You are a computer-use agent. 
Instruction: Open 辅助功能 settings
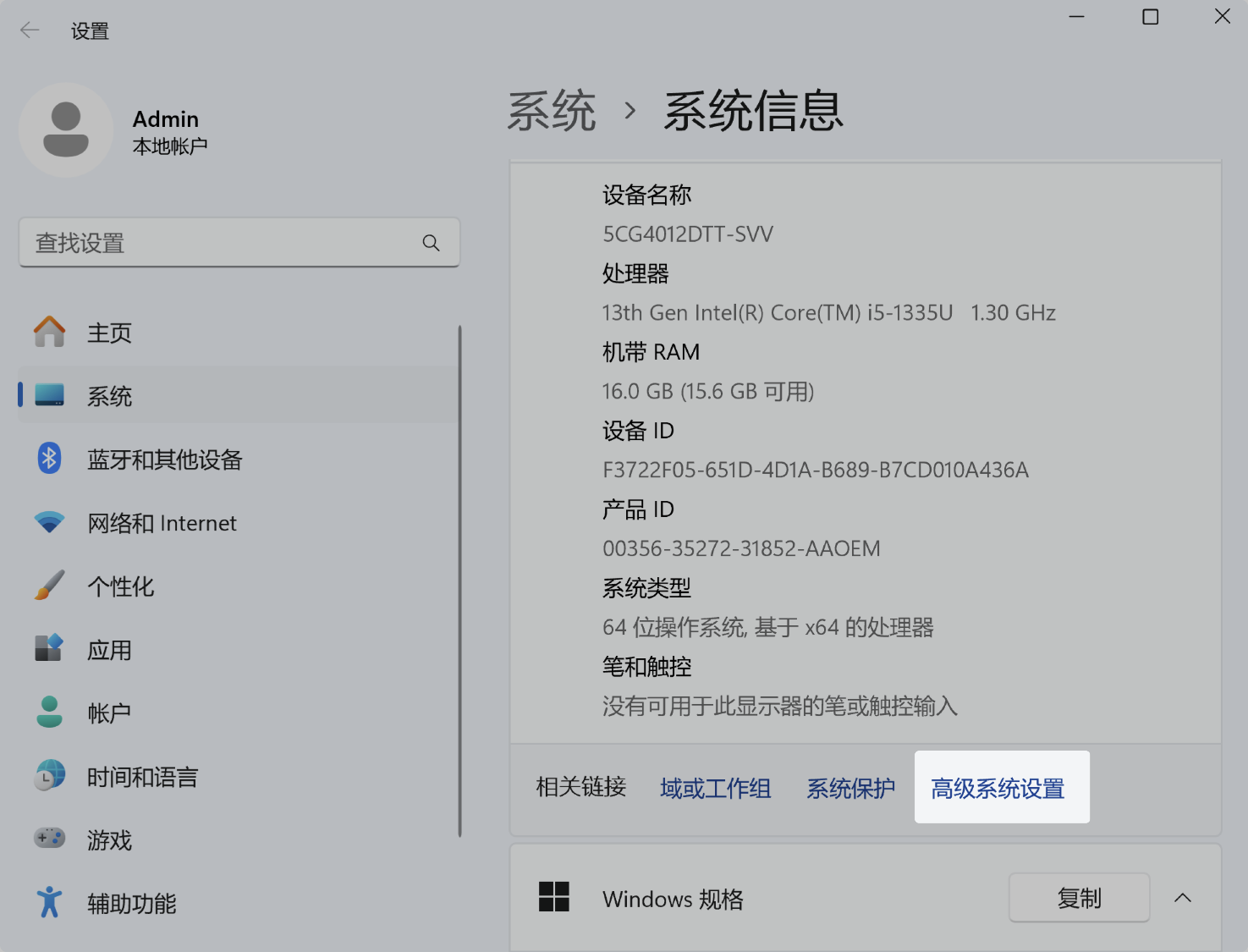pyautogui.click(x=239, y=903)
